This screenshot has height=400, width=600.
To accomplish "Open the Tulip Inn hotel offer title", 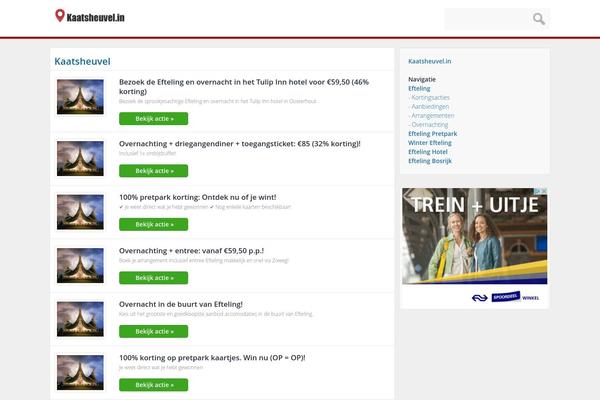I will coord(244,87).
